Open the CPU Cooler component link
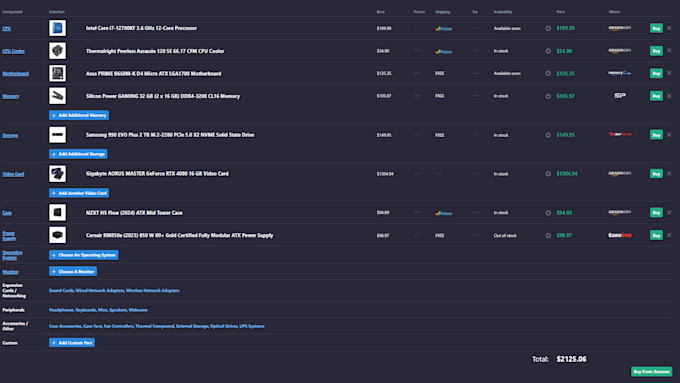 tap(13, 51)
